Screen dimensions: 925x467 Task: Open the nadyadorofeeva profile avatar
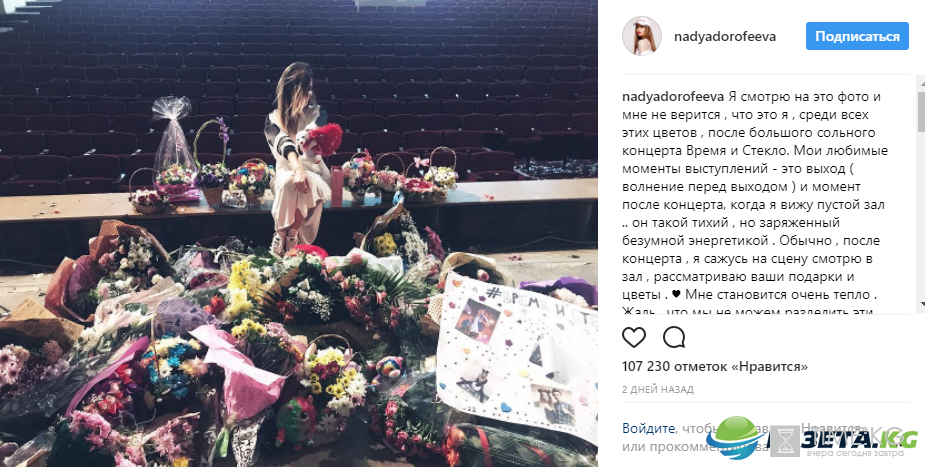point(642,36)
